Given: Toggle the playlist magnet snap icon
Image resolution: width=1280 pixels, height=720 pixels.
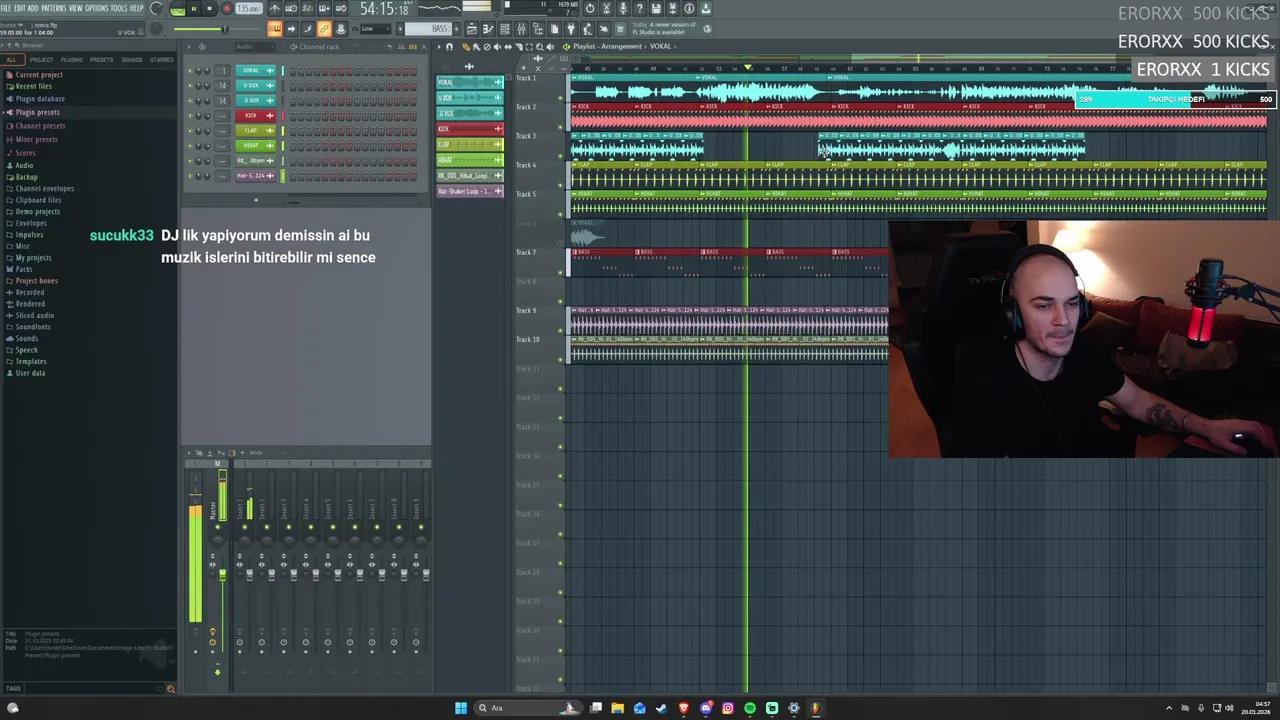Looking at the screenshot, I should click(449, 47).
